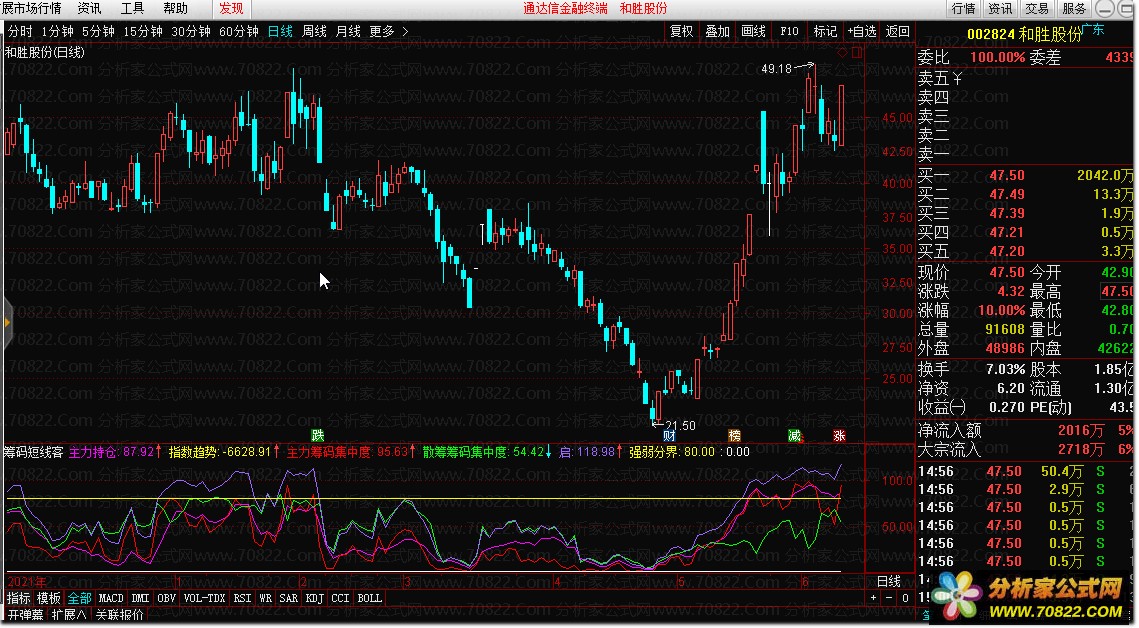
Task: Click the 买一 price 47.50 row
Action: 1025,175
